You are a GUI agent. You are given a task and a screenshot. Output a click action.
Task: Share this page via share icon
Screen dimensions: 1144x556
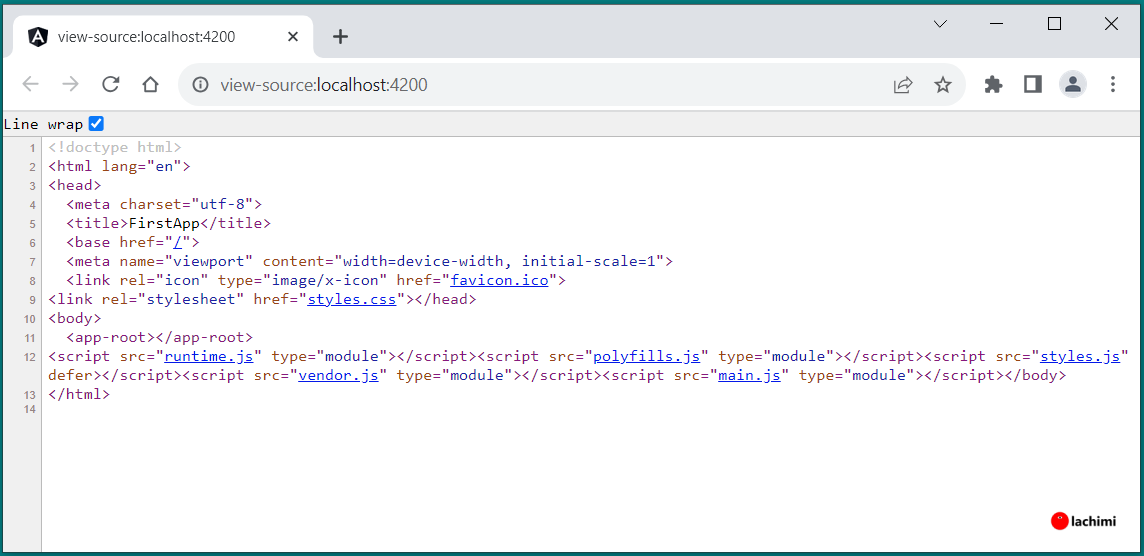coord(903,85)
